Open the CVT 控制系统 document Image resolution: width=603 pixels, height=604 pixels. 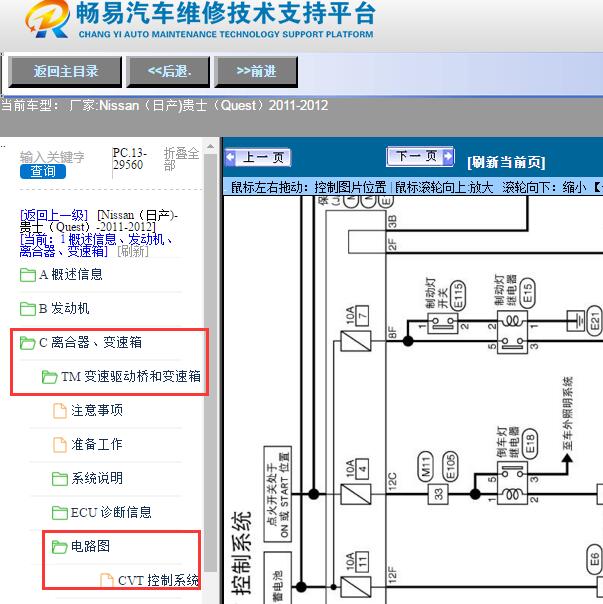[x=158, y=581]
